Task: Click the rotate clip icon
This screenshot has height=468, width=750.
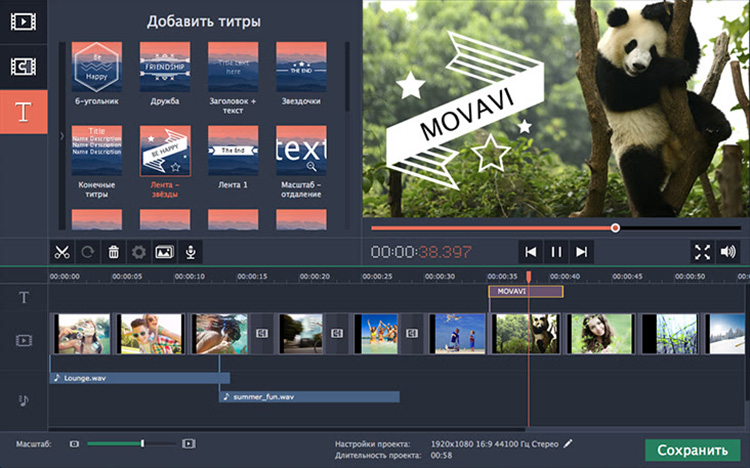Action: (87, 252)
